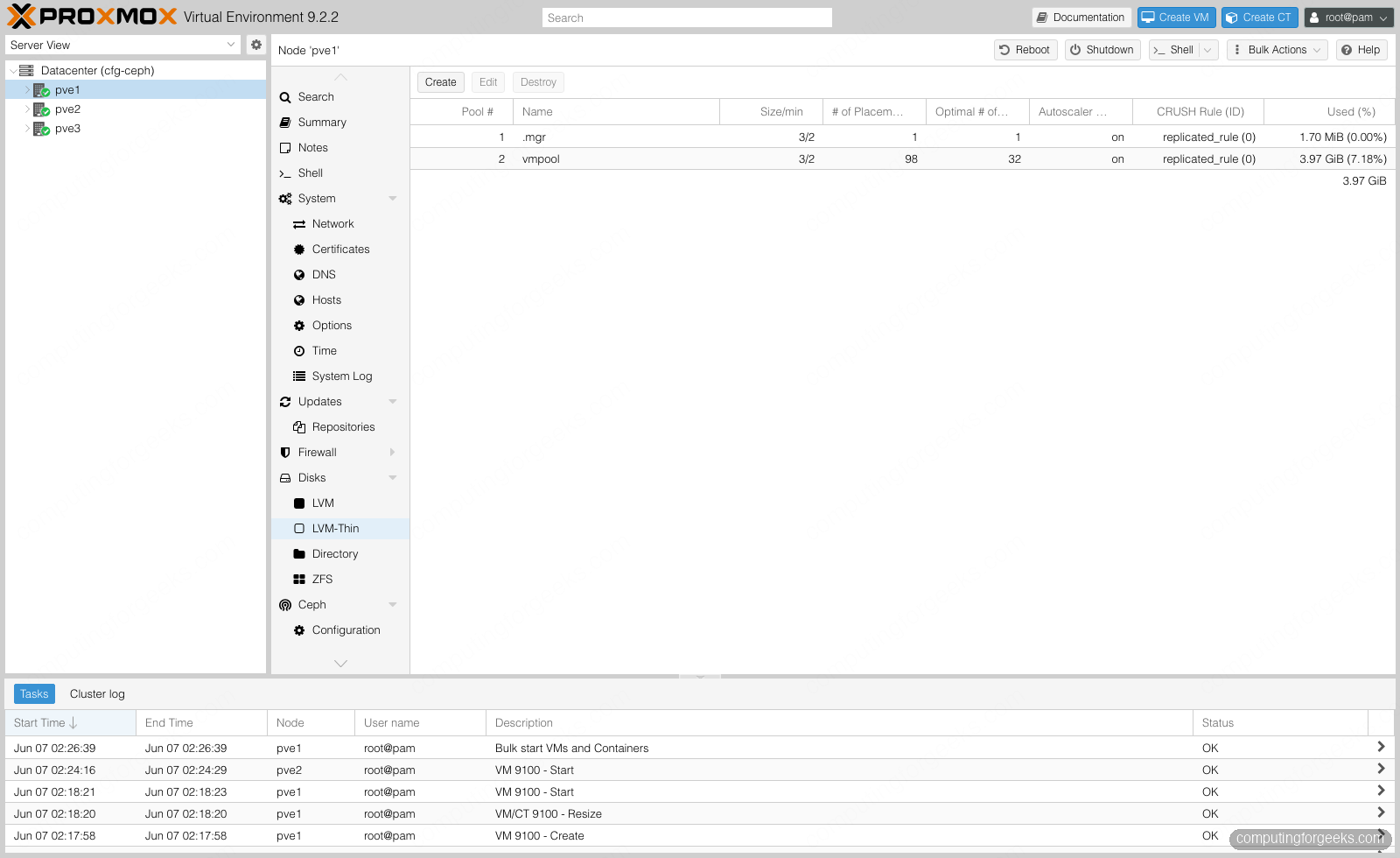Click the Certificates icon

(299, 250)
